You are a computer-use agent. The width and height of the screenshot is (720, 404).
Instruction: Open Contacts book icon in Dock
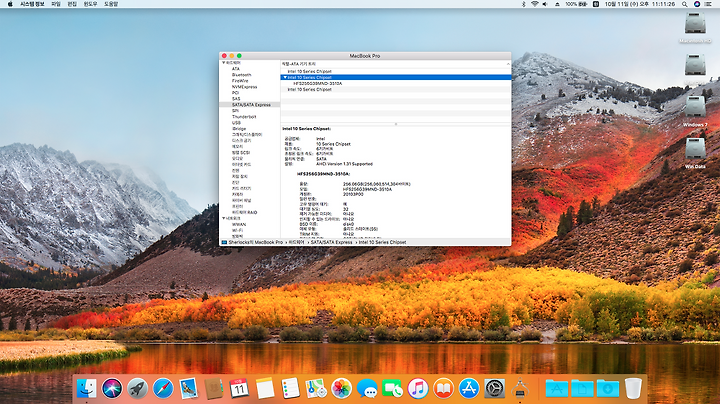[x=214, y=389]
